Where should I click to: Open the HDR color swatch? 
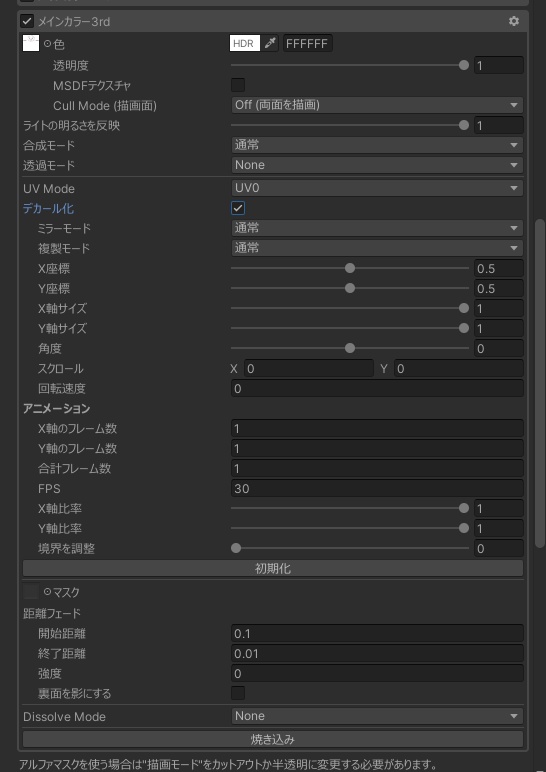pyautogui.click(x=245, y=43)
